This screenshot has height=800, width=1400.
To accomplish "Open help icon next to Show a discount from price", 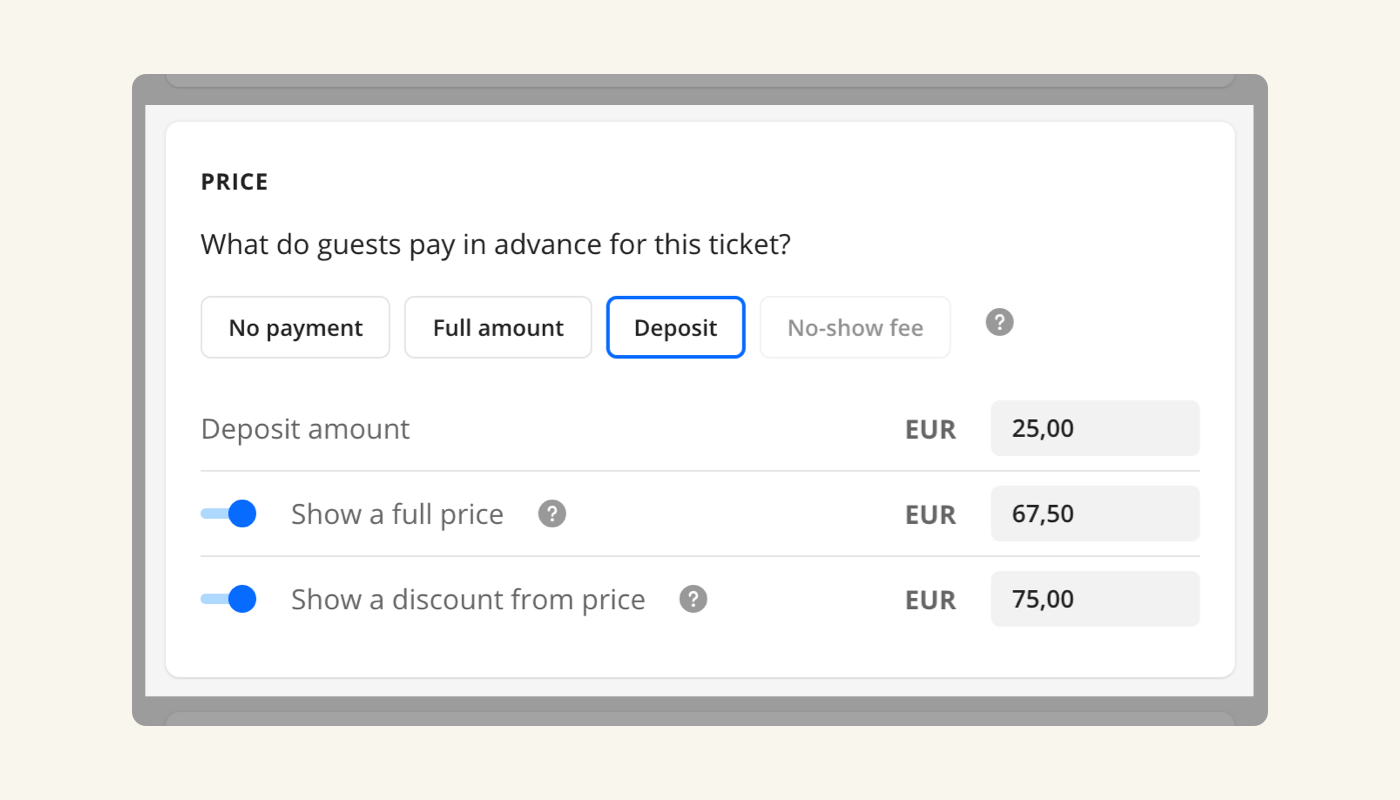I will tap(693, 599).
